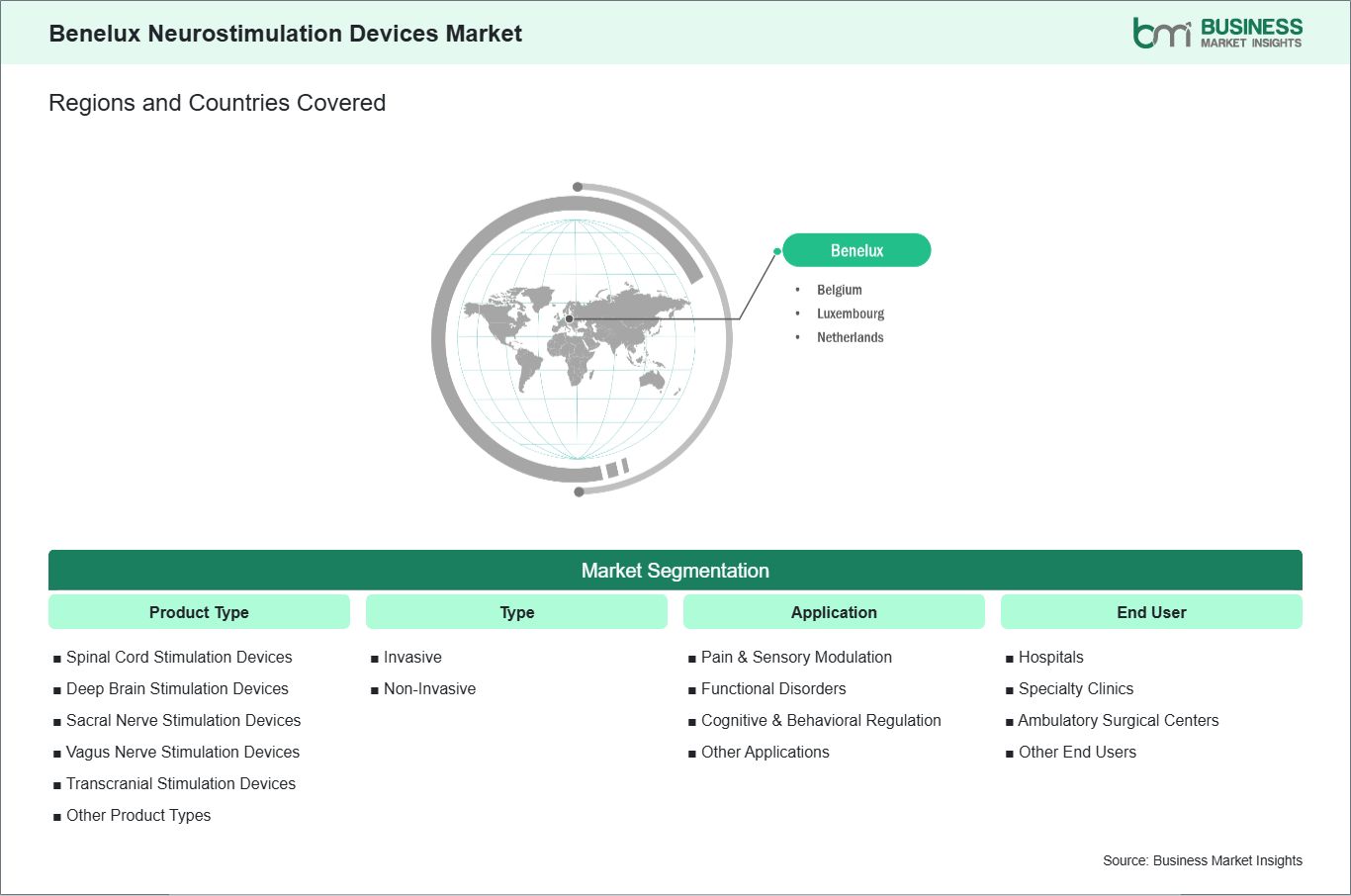
Task: Click 'Deep Brain Stimulation Devices' item
Action: click(x=177, y=688)
